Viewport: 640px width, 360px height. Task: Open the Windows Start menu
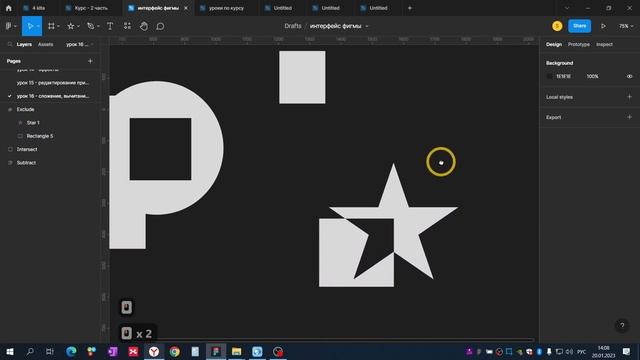click(x=10, y=351)
